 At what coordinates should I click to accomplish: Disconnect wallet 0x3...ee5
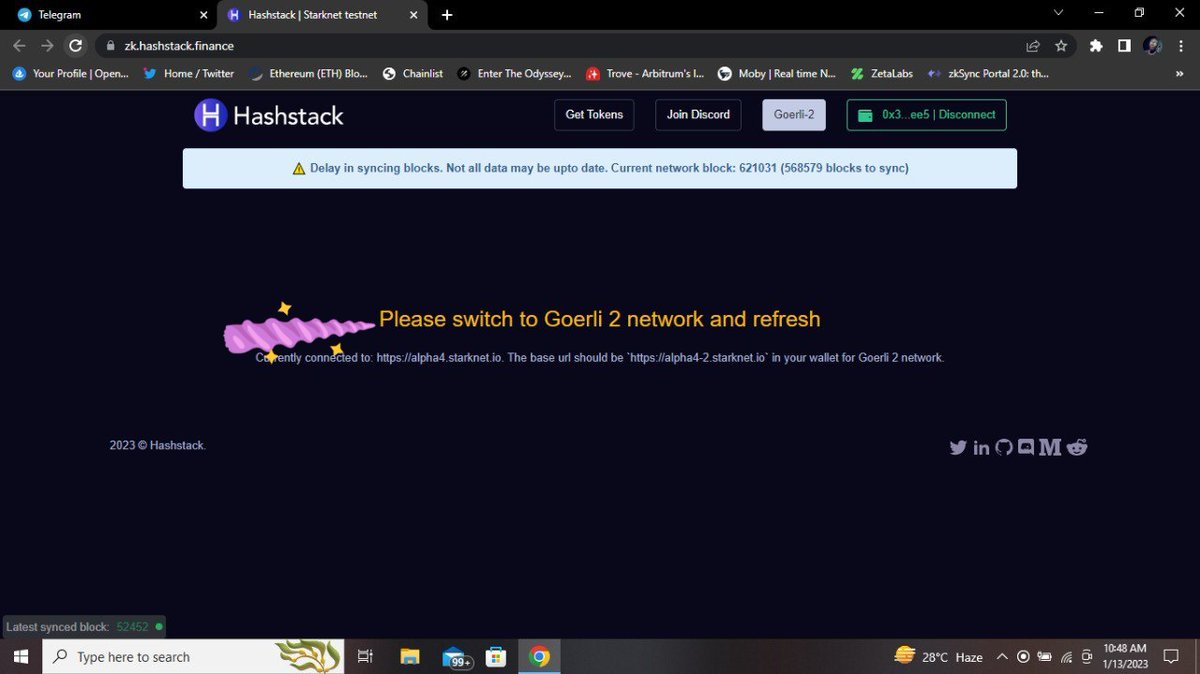pos(926,115)
